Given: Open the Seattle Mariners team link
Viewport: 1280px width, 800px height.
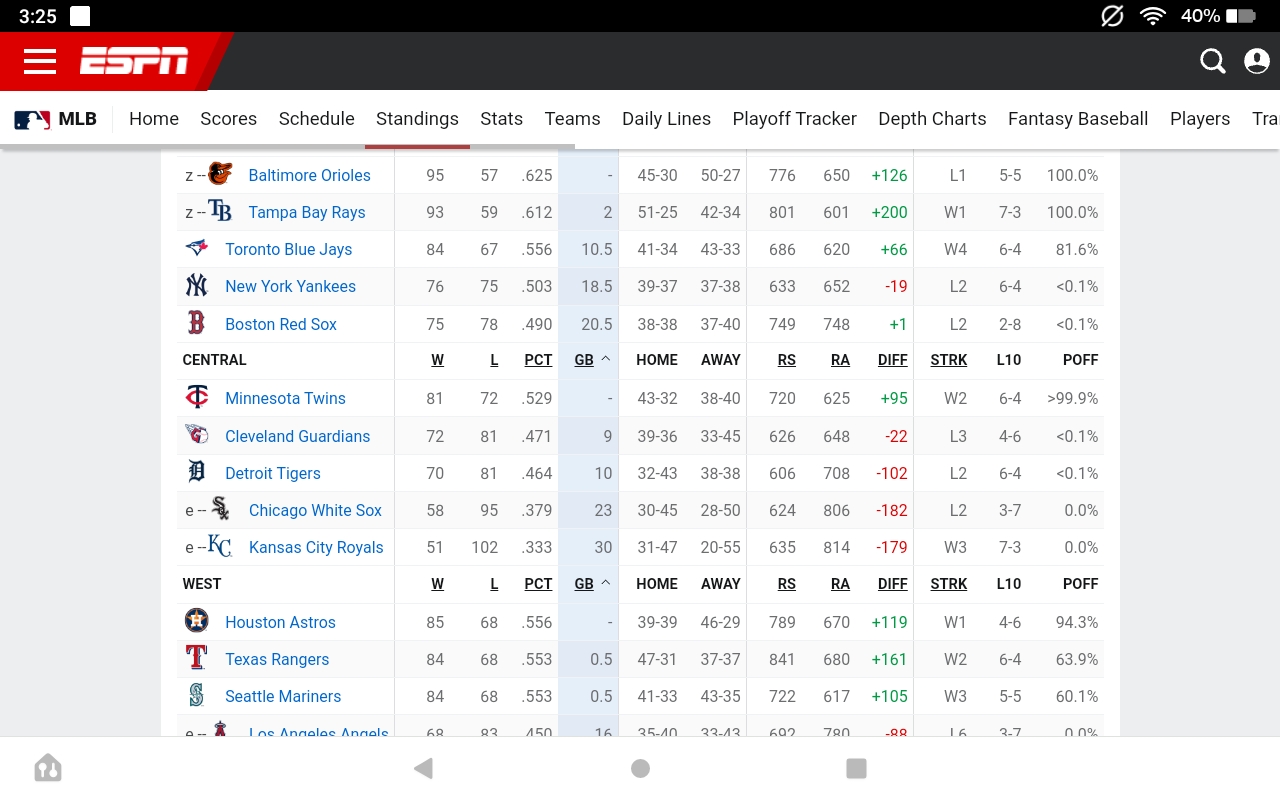Looking at the screenshot, I should point(283,696).
